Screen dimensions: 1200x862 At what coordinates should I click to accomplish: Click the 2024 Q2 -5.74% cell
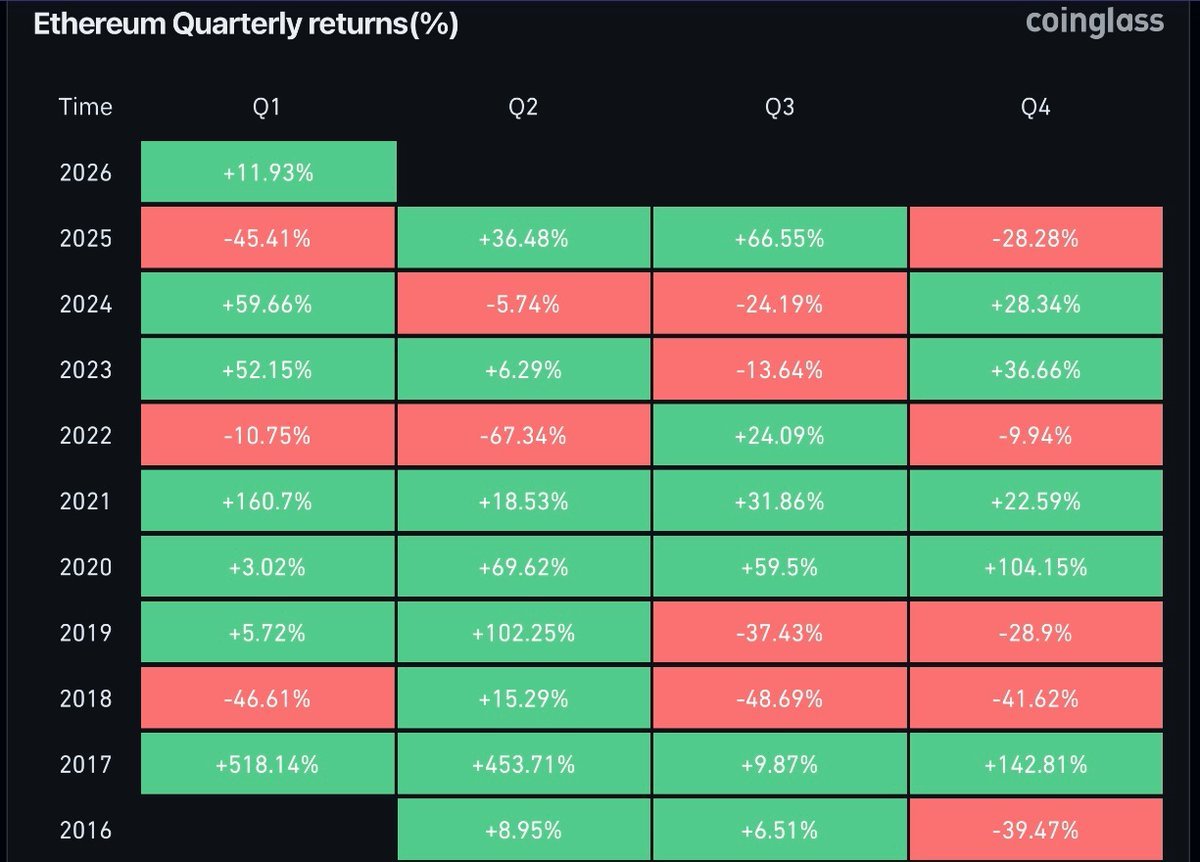pyautogui.click(x=524, y=304)
